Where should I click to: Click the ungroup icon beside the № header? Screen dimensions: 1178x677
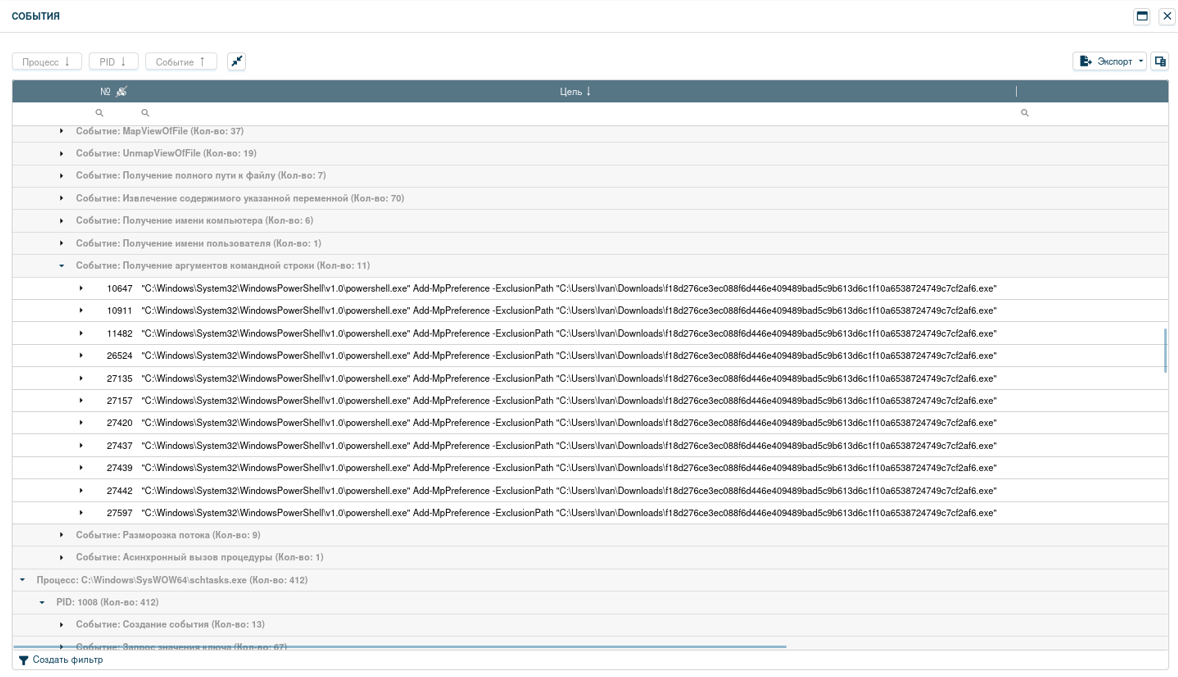(x=122, y=92)
